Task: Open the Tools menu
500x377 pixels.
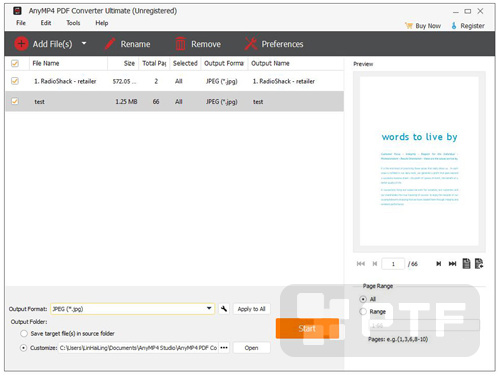Action: pos(73,23)
